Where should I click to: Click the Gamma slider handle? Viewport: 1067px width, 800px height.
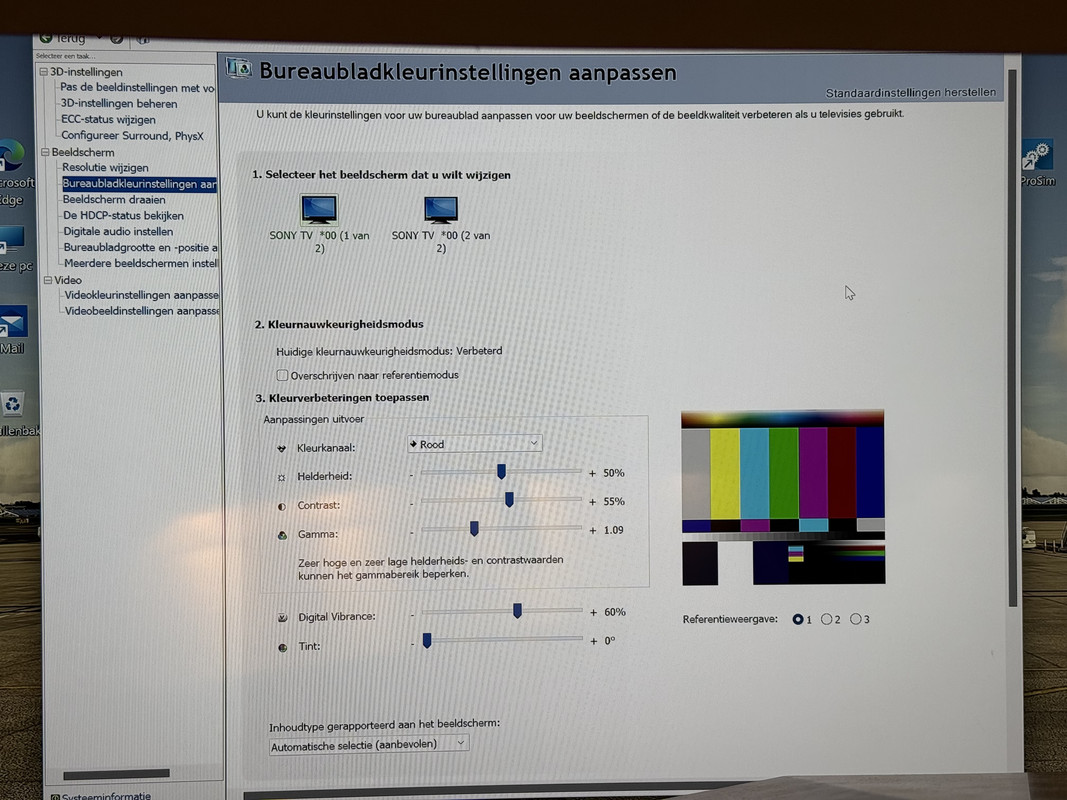[474, 529]
